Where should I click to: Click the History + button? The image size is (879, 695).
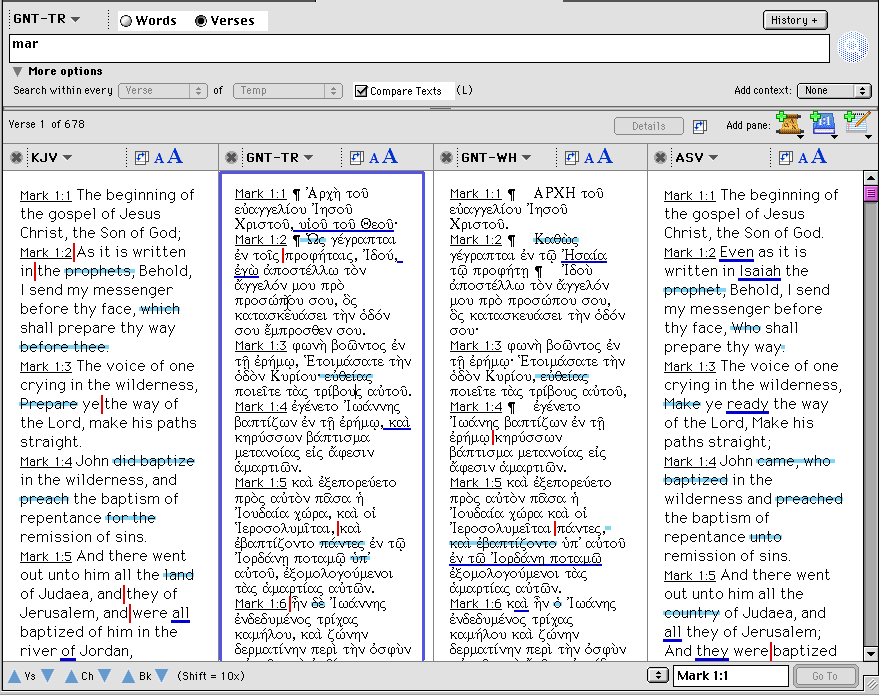pos(794,20)
